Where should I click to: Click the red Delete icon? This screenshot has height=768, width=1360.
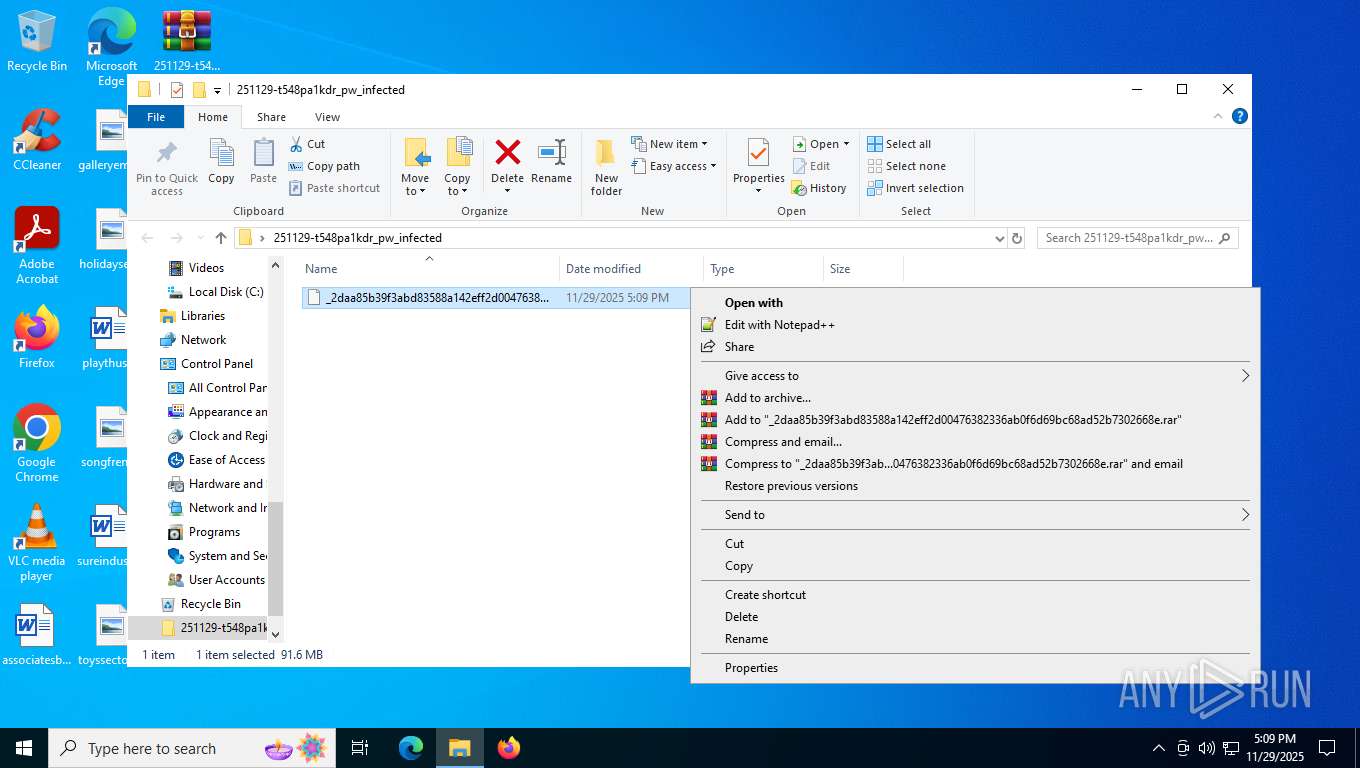[507, 153]
